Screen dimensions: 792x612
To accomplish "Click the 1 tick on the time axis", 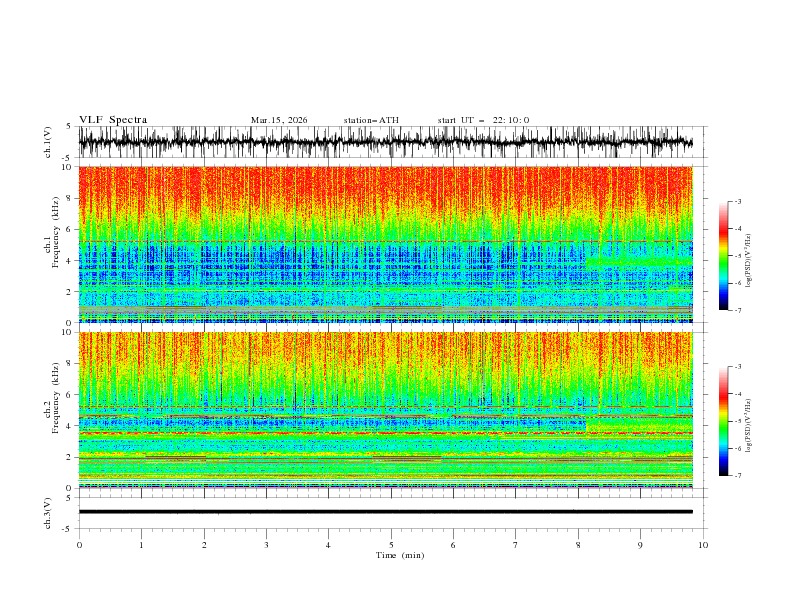I will point(141,545).
